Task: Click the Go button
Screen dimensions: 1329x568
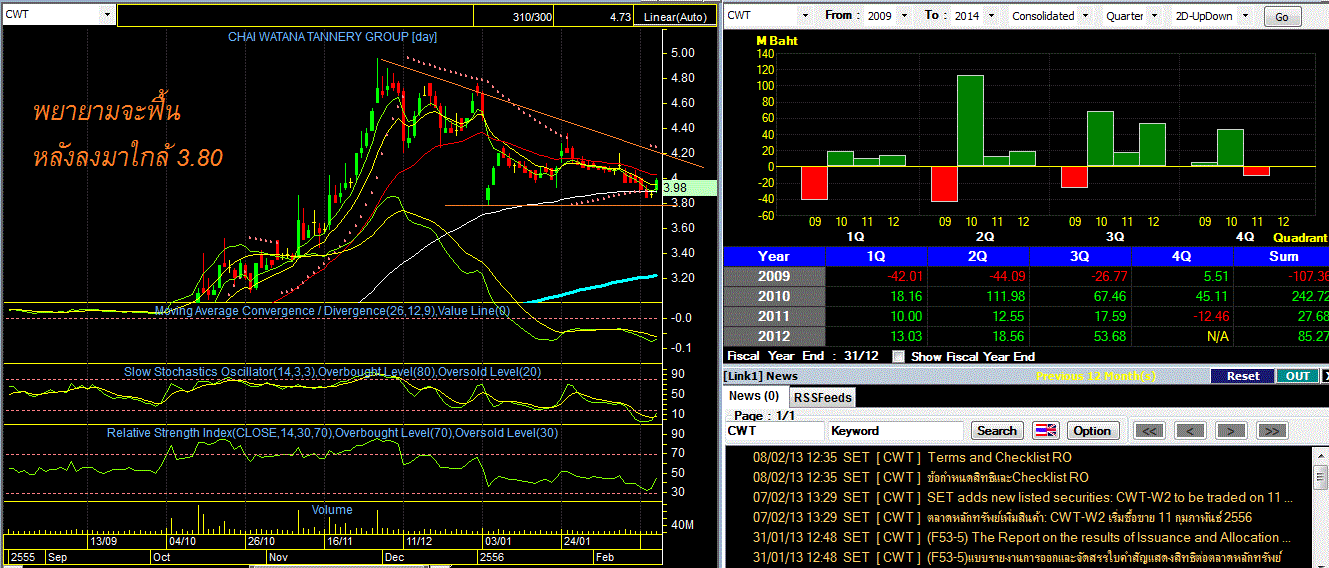Action: (1282, 17)
